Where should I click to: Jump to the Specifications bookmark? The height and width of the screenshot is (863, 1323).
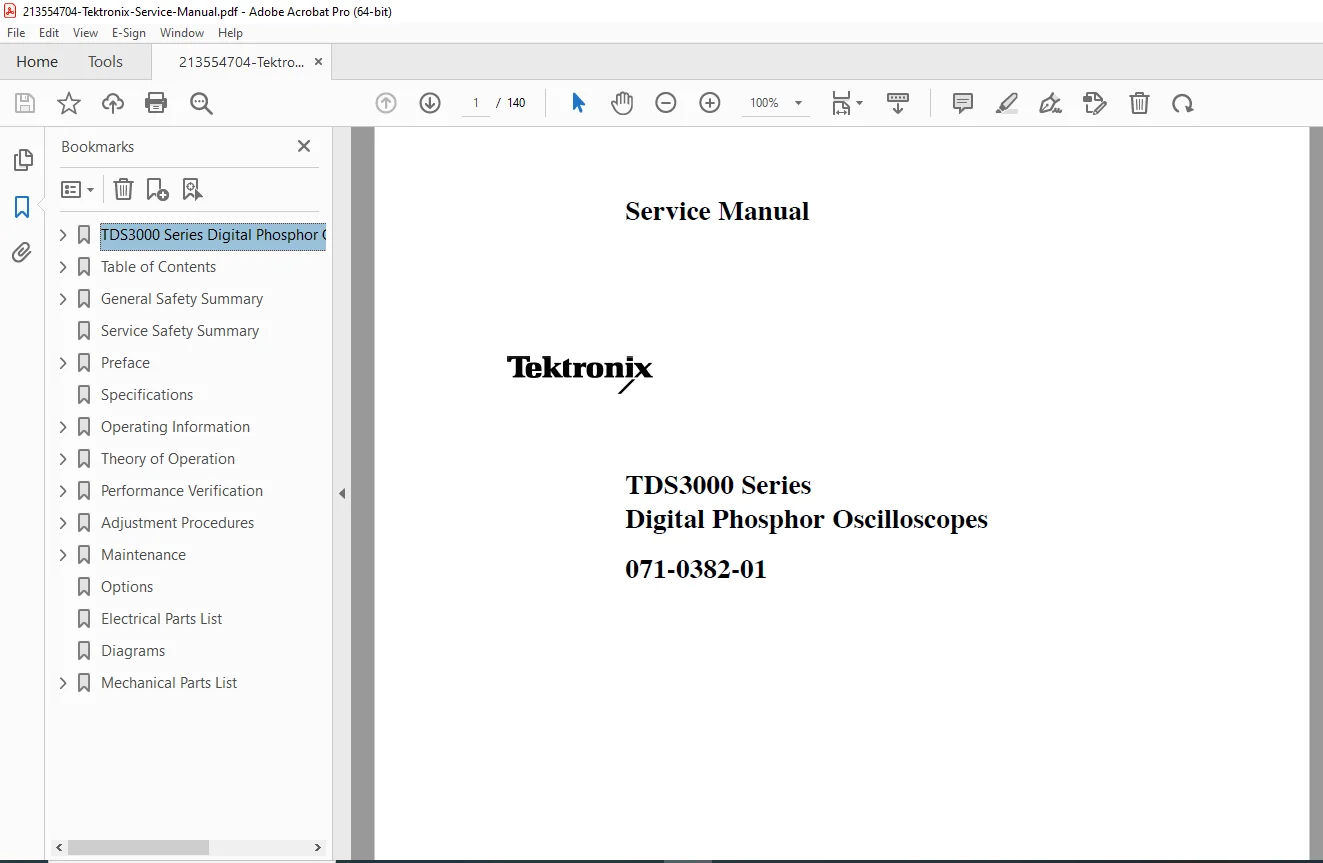[x=147, y=395]
